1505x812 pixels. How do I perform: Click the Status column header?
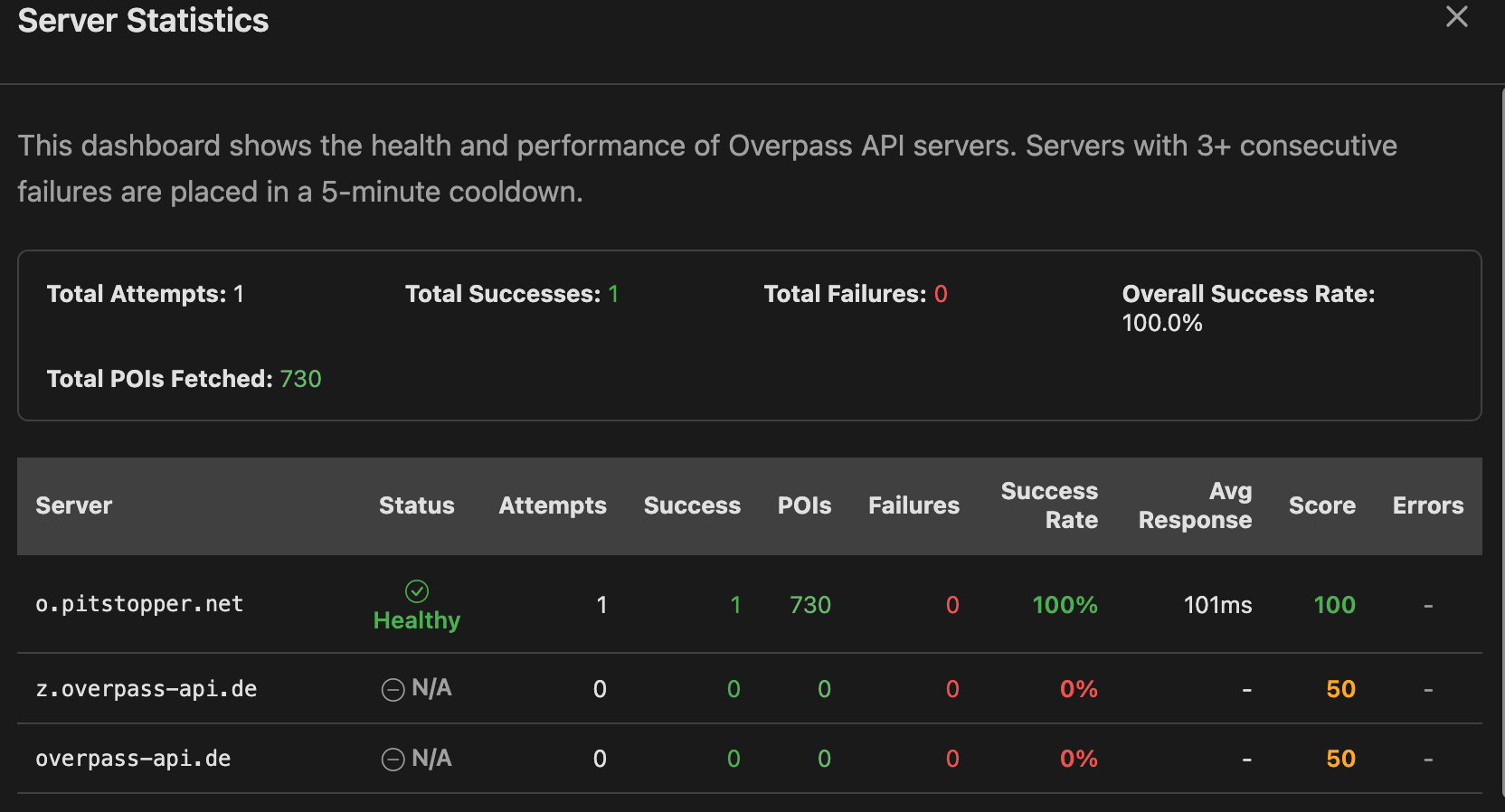coord(417,505)
